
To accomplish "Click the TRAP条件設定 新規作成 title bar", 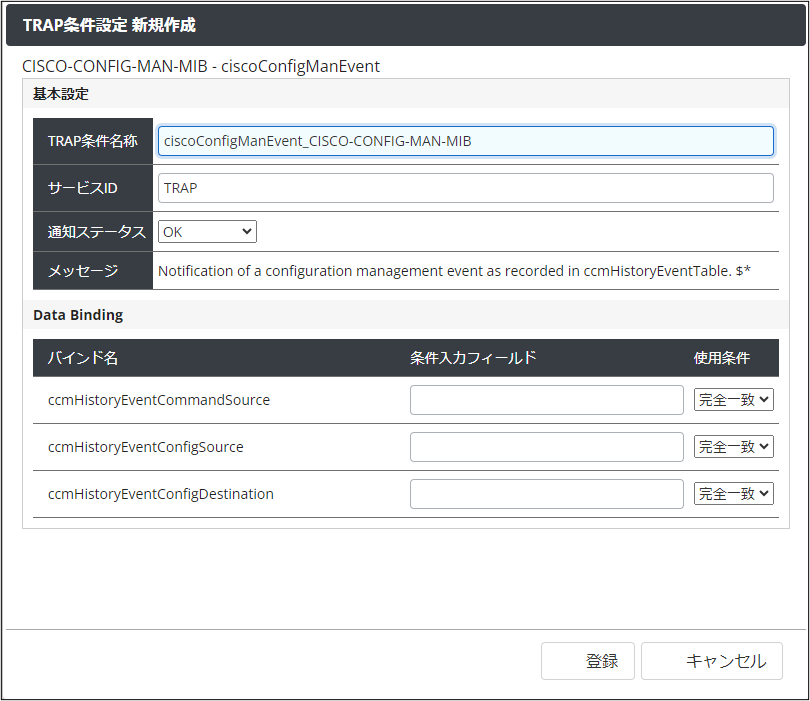I will (95, 23).
